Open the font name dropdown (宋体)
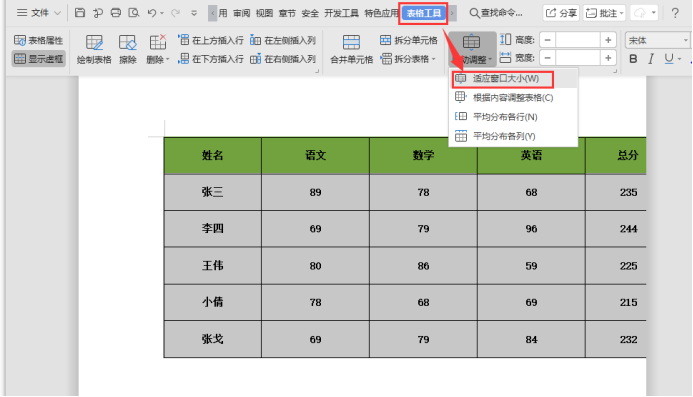 pos(658,40)
